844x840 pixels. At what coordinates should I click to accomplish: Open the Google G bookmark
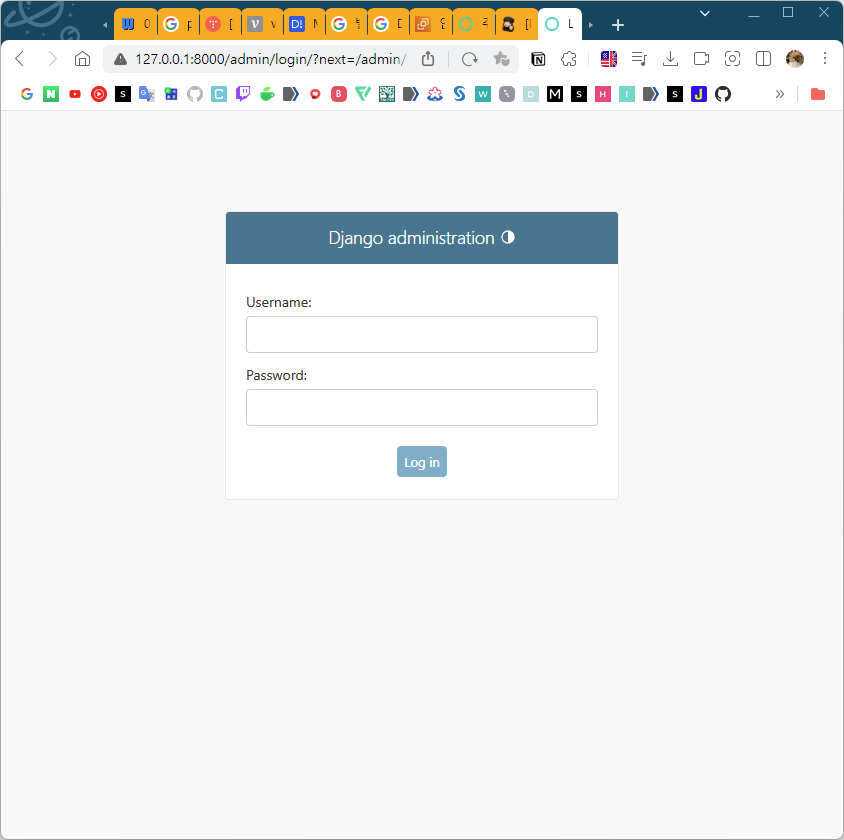[27, 94]
